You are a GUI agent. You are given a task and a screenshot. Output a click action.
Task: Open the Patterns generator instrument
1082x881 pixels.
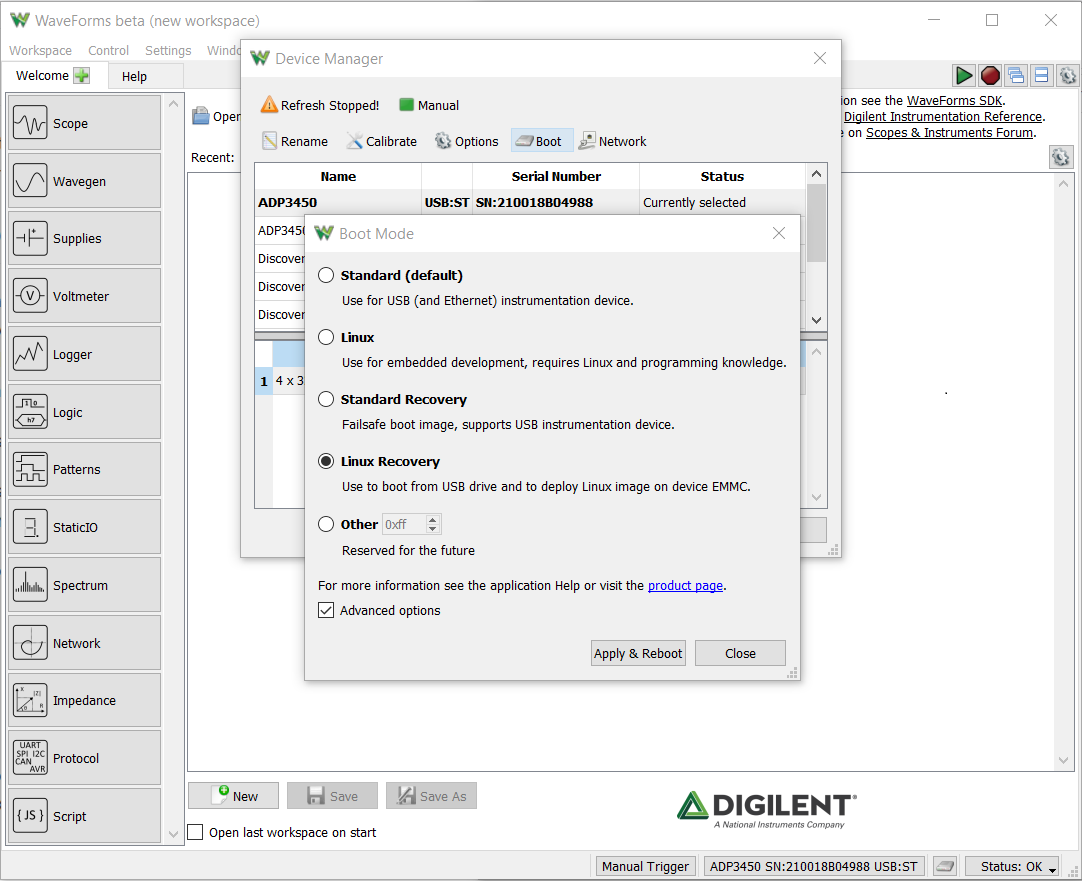(84, 470)
